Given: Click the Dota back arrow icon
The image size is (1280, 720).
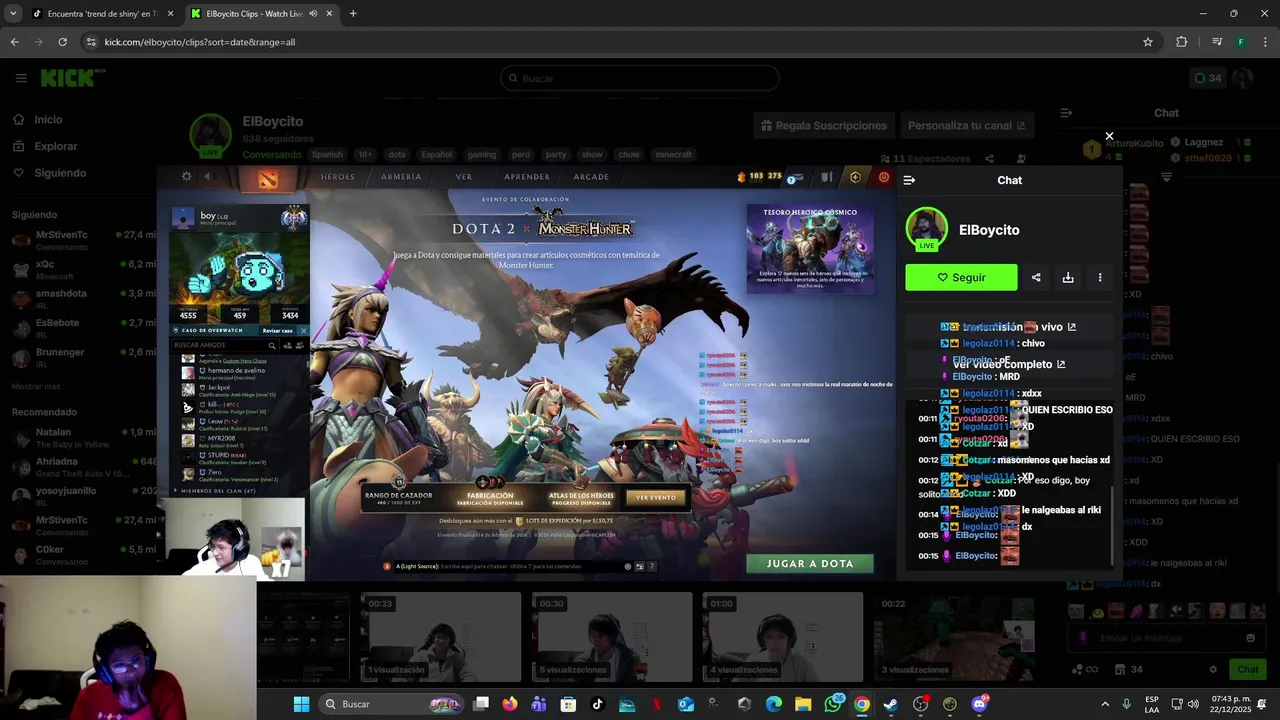Looking at the screenshot, I should click(x=207, y=176).
